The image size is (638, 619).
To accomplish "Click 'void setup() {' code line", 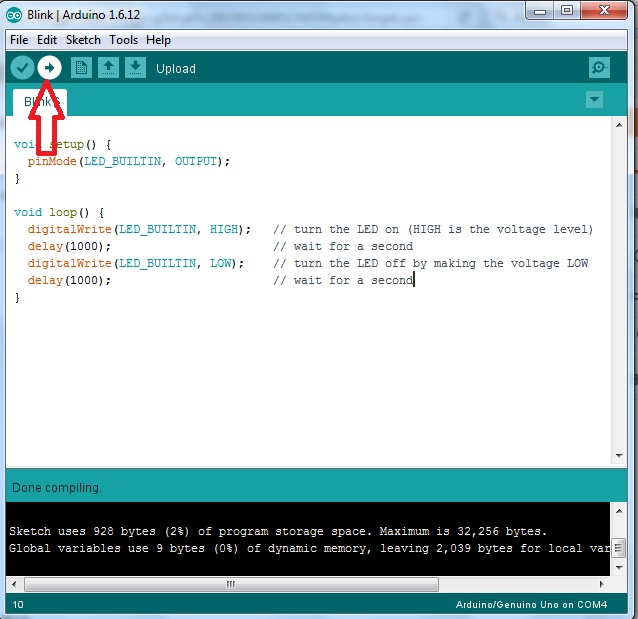I will pyautogui.click(x=62, y=144).
